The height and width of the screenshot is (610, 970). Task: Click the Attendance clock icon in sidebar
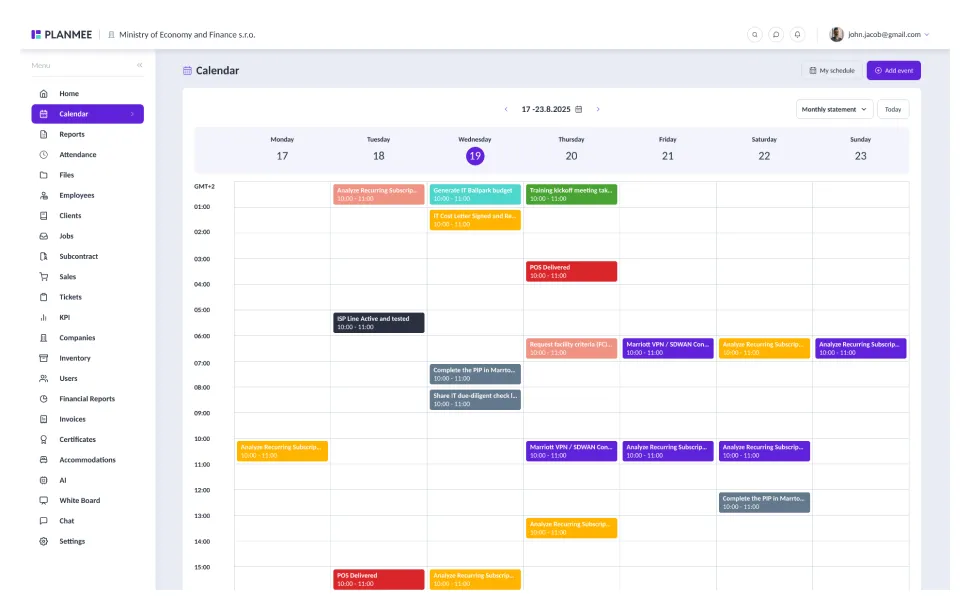click(x=43, y=155)
